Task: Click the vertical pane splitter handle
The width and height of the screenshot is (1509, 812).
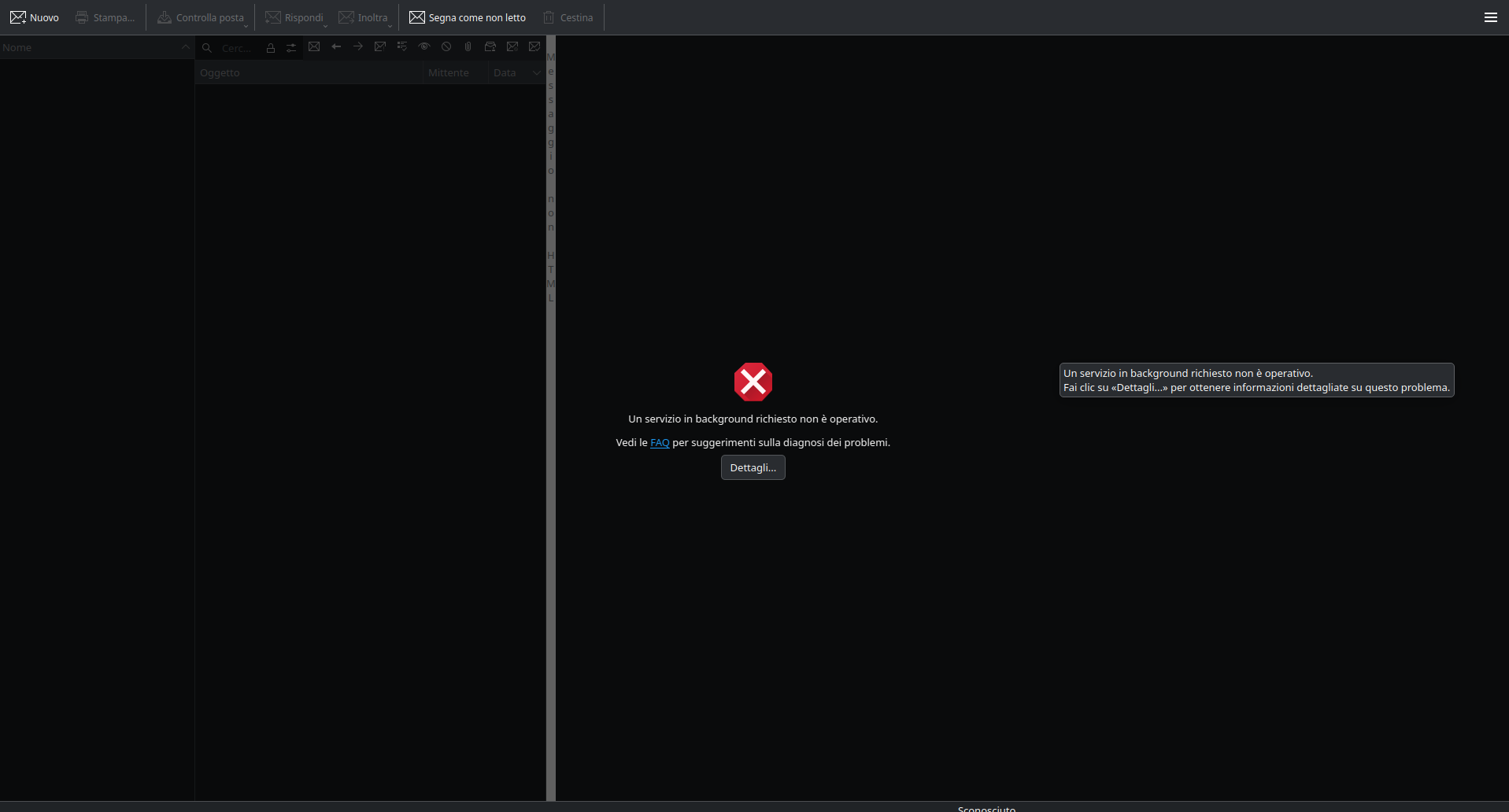Action: 550,472
